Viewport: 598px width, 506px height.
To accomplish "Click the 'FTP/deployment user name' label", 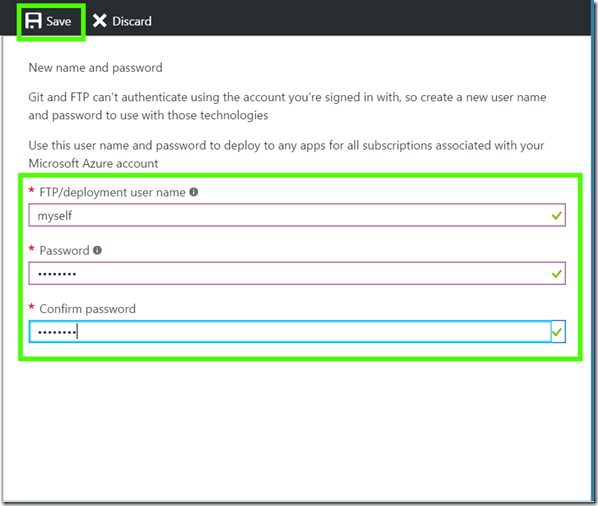I will click(113, 192).
